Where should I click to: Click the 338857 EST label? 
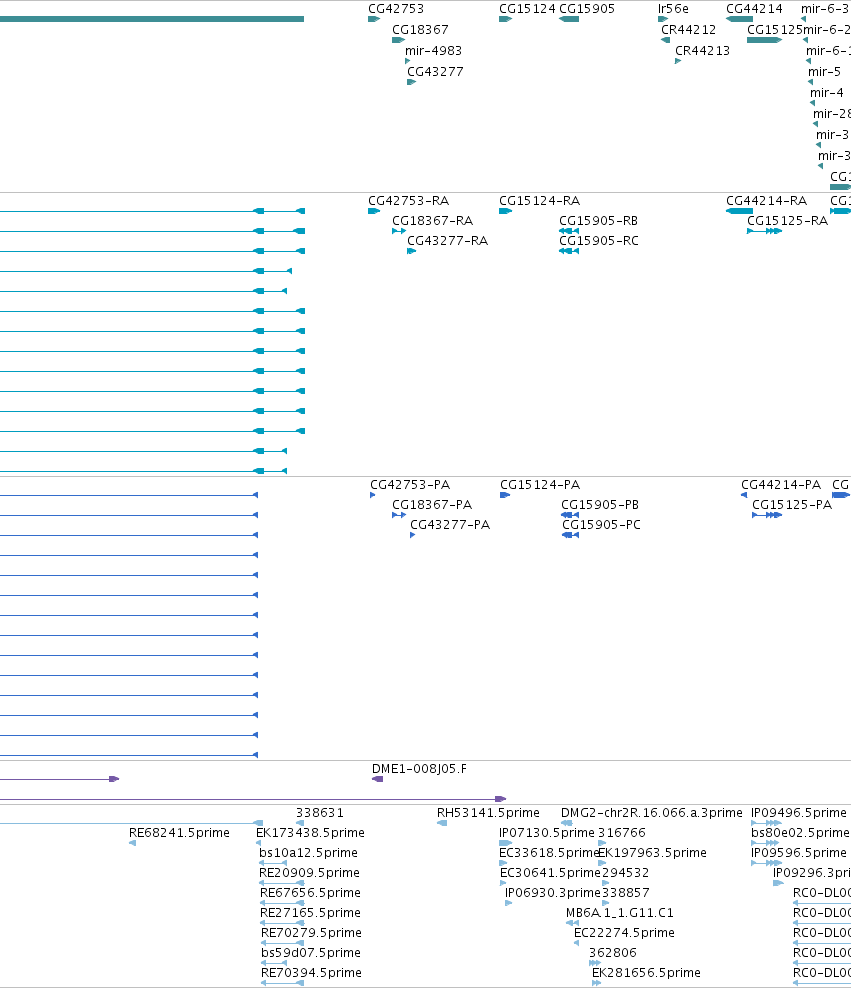click(x=625, y=893)
